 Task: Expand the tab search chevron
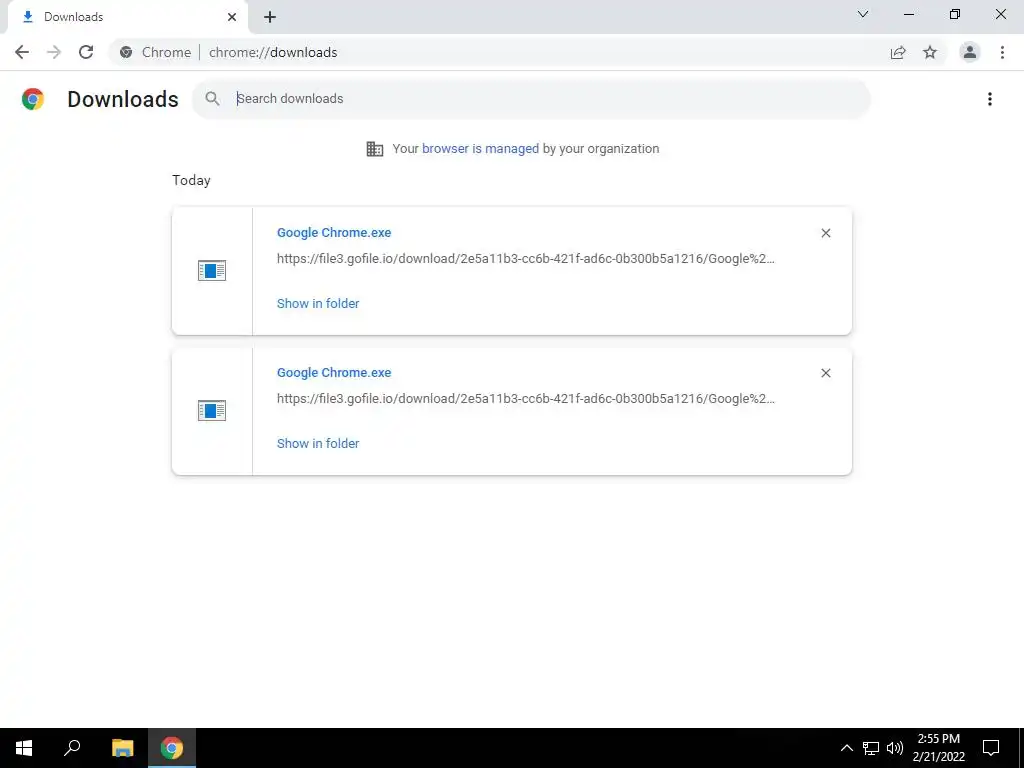(x=863, y=14)
